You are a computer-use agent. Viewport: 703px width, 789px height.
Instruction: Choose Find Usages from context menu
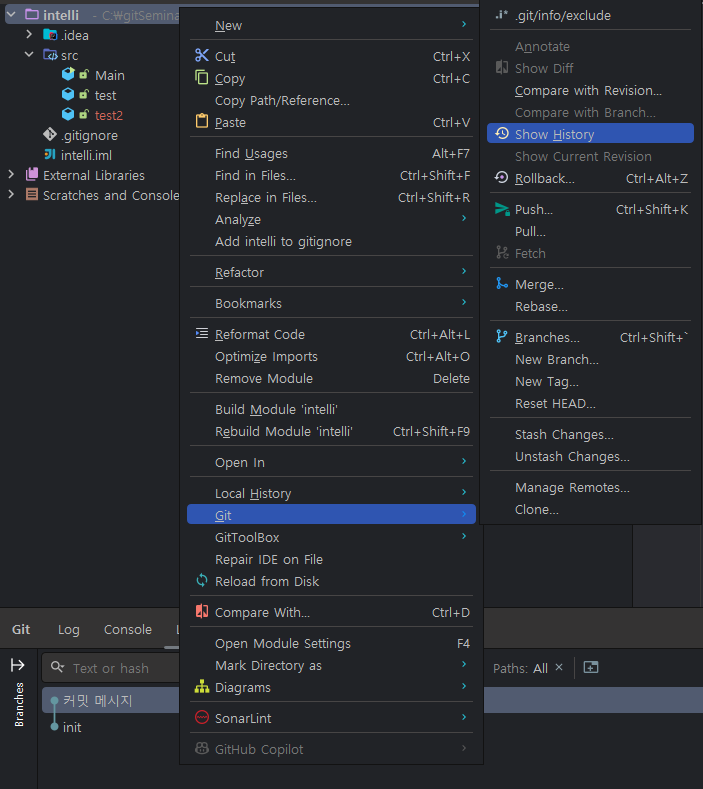(331, 153)
